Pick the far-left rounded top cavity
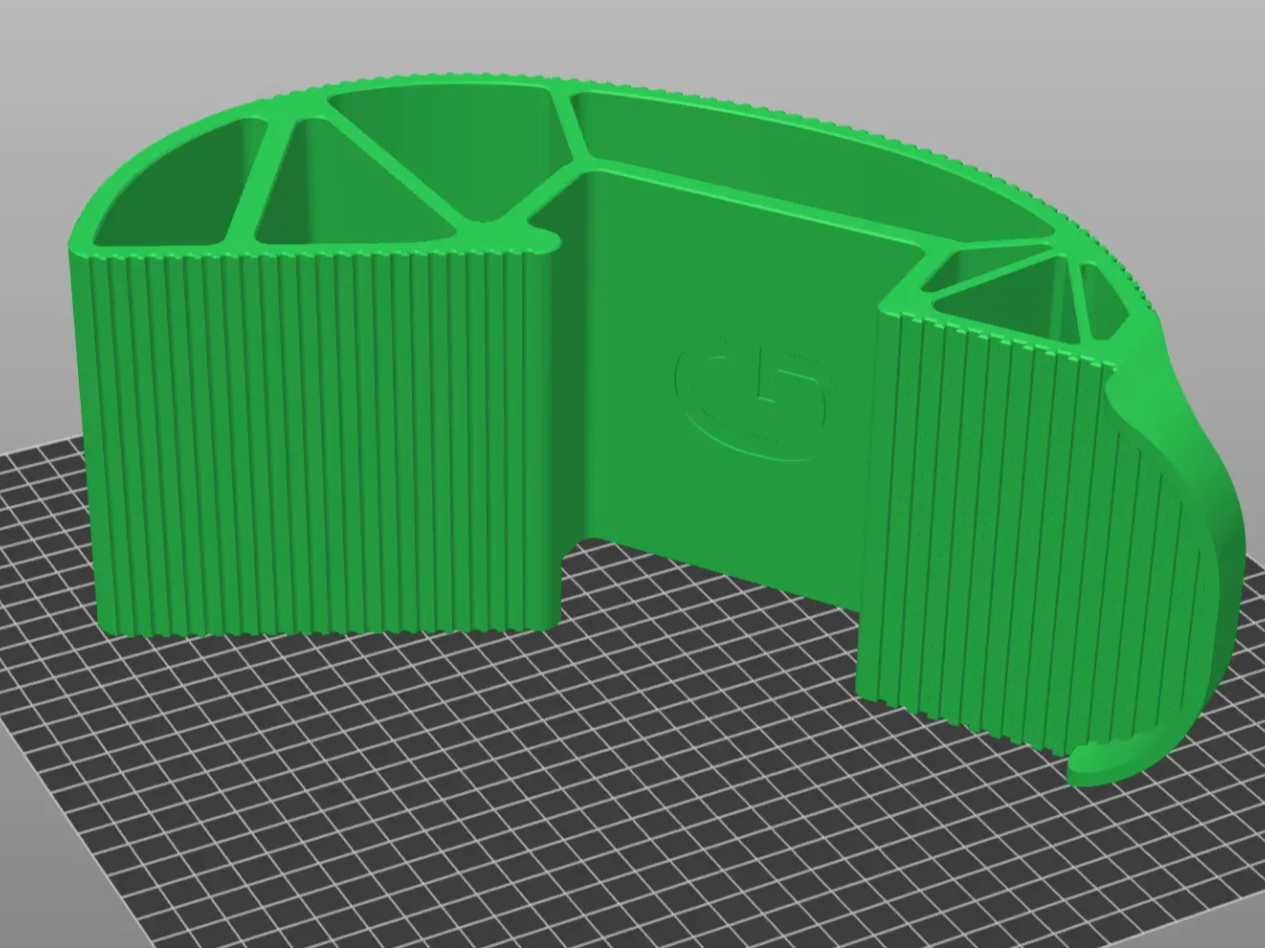The height and width of the screenshot is (949, 1265). click(x=170, y=190)
